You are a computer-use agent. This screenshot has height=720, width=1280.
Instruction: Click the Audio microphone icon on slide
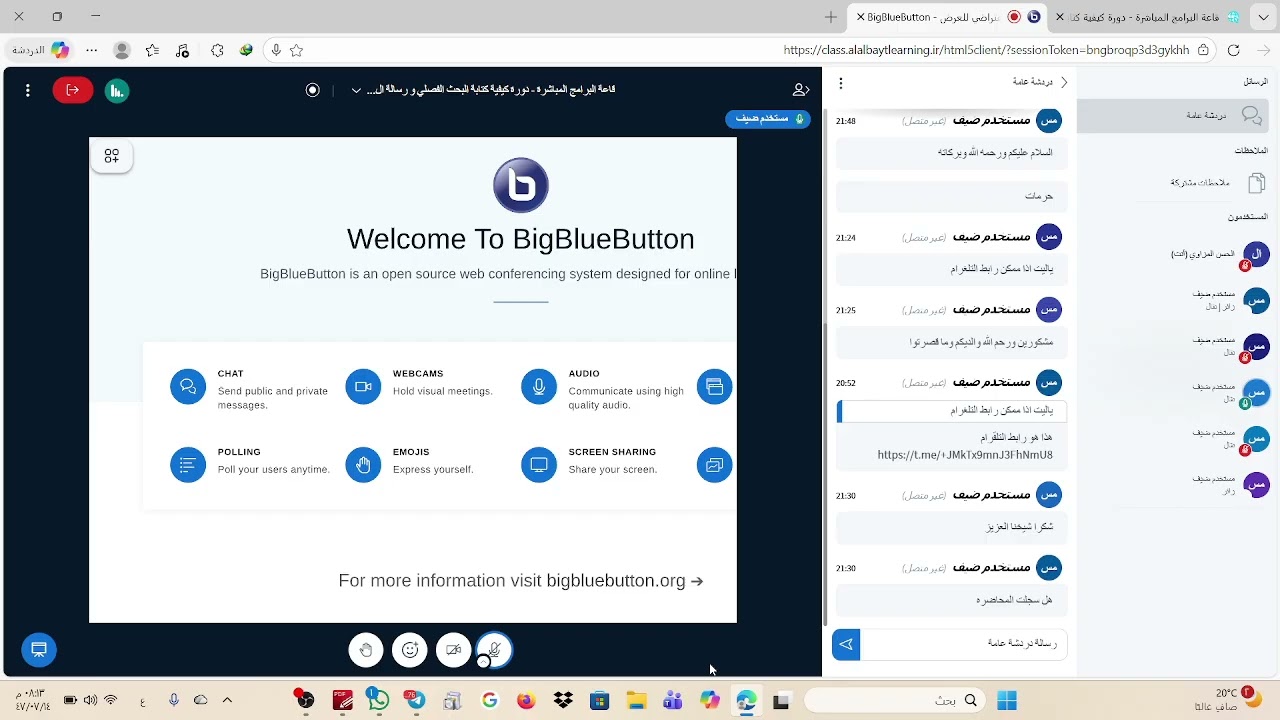(x=539, y=387)
